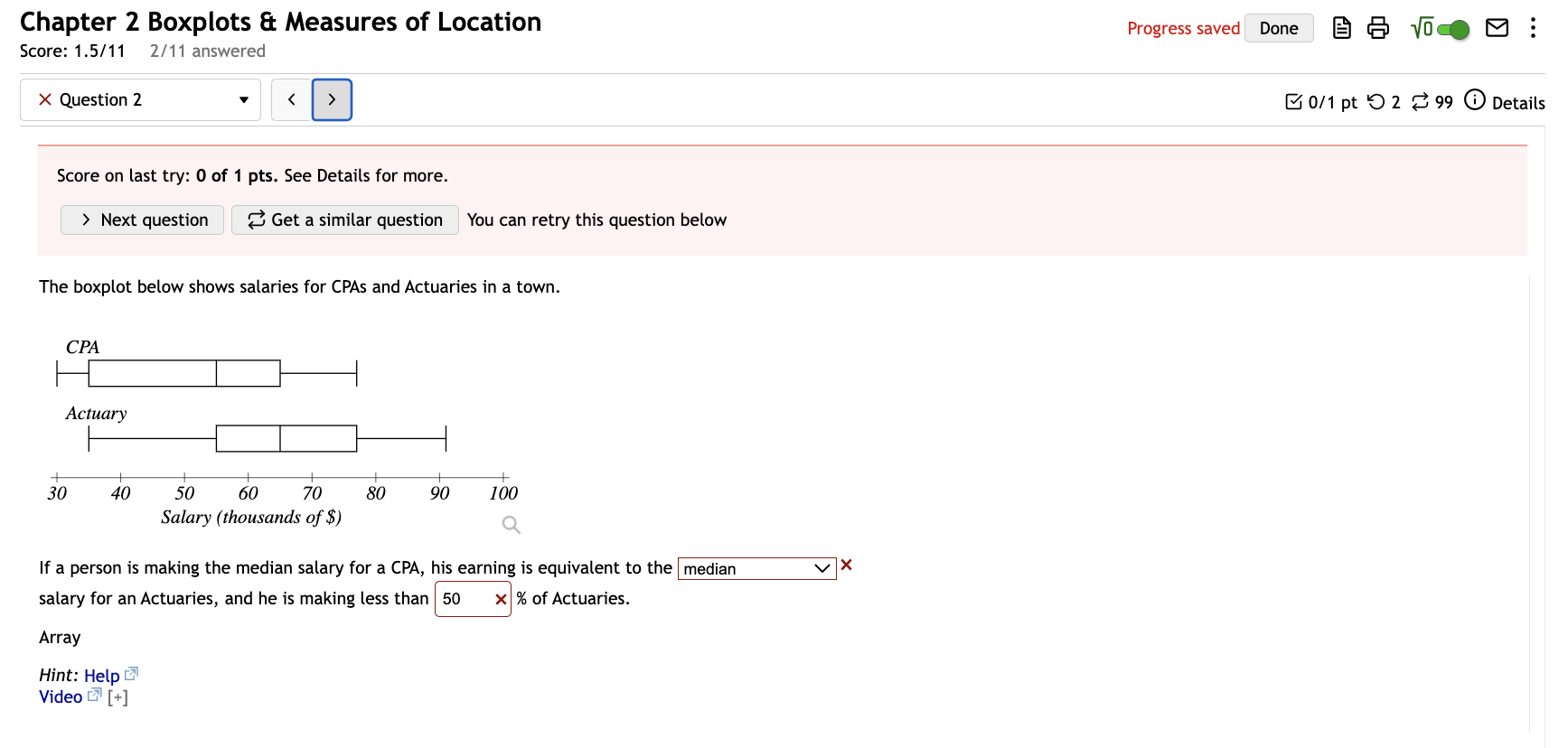The image size is (1568, 748).
Task: Click the '2/11 answered' text
Action: point(208,51)
